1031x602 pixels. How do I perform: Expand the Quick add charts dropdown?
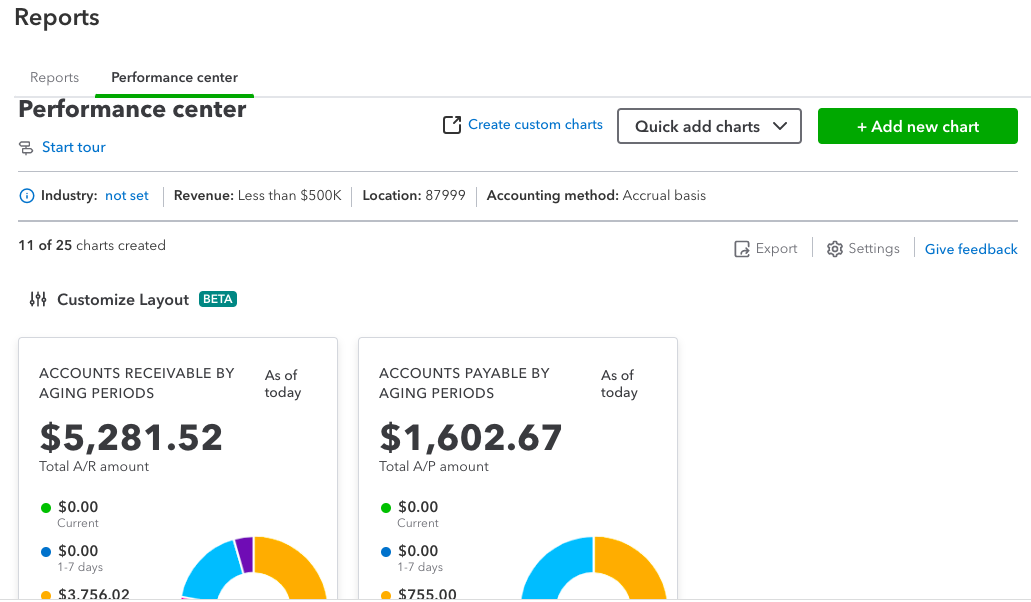(709, 126)
